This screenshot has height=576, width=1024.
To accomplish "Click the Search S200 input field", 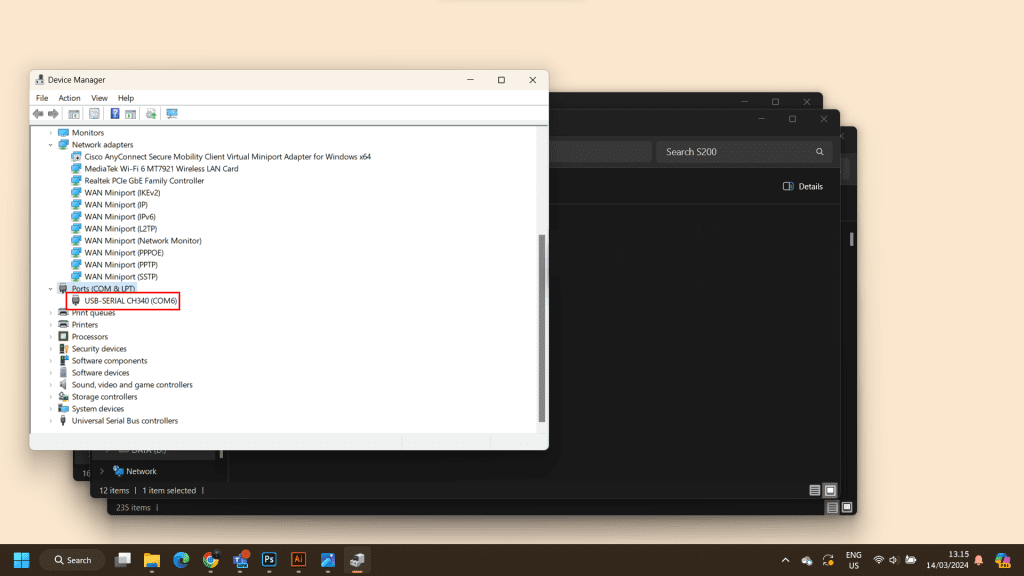I will click(x=738, y=152).
